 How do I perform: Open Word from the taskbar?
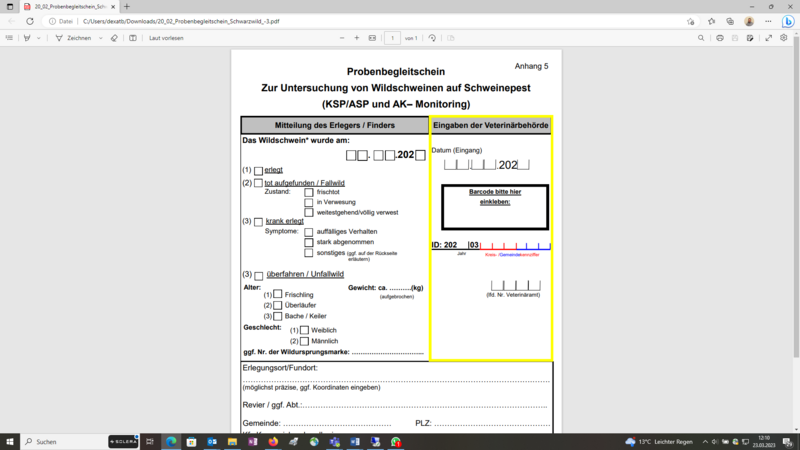point(355,442)
